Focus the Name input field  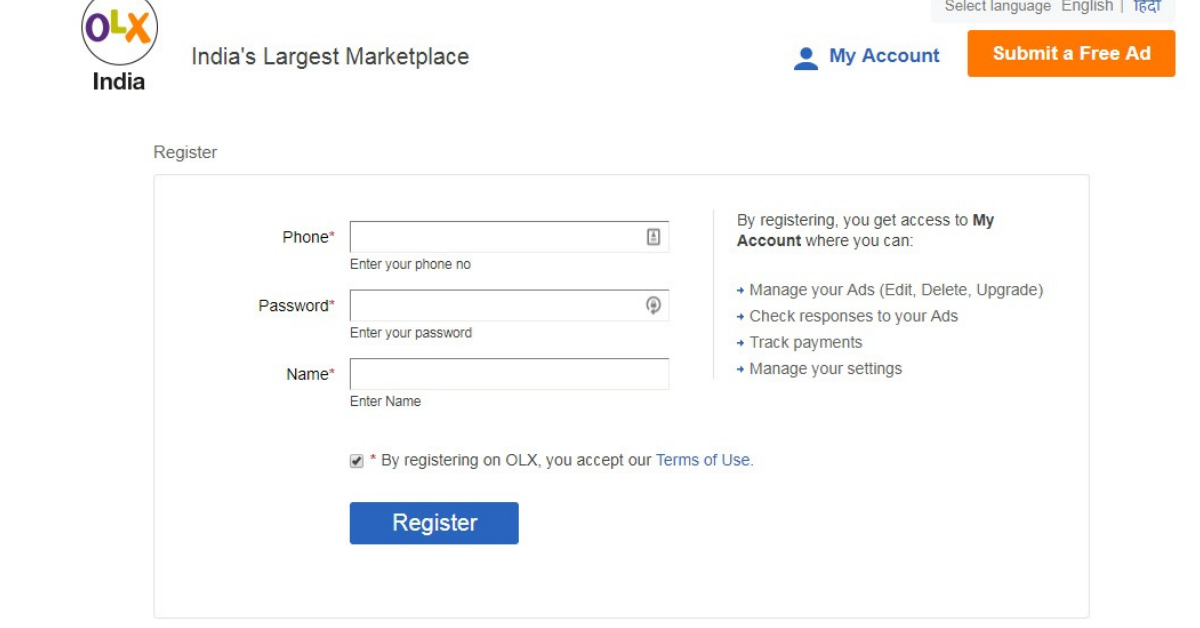509,374
